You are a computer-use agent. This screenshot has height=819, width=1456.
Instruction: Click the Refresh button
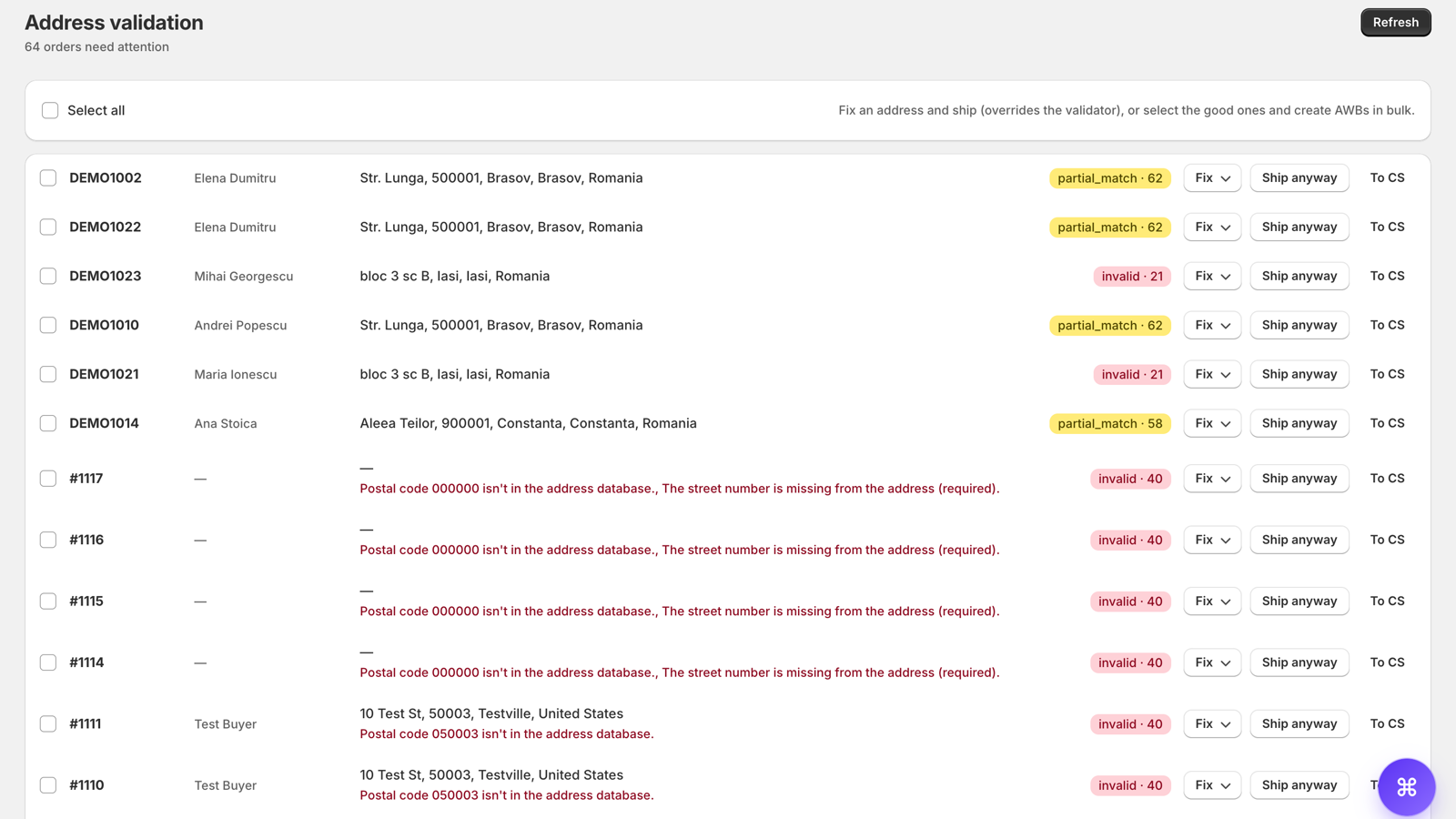click(x=1395, y=23)
